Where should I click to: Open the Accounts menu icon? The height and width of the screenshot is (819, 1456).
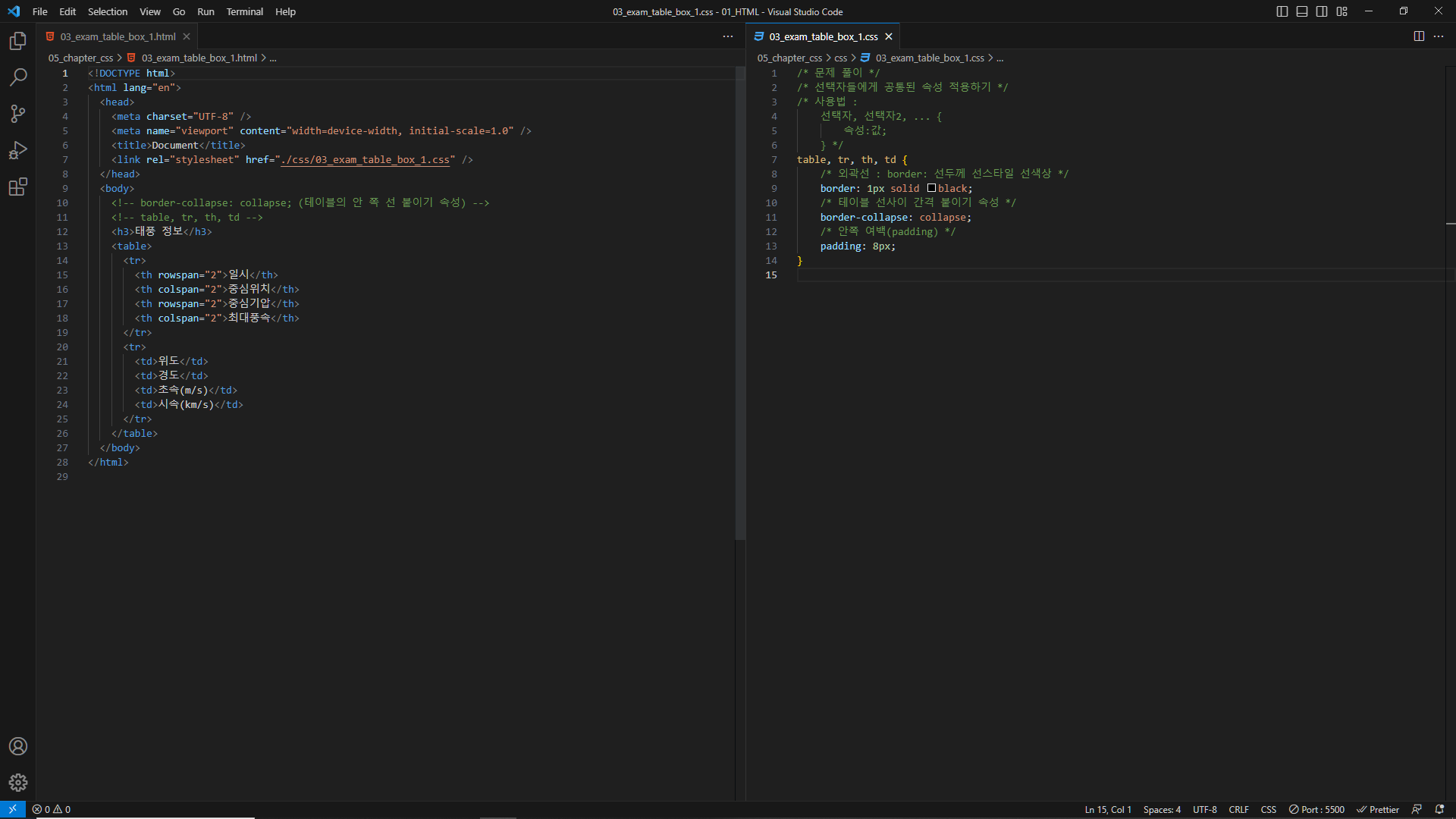tap(18, 746)
